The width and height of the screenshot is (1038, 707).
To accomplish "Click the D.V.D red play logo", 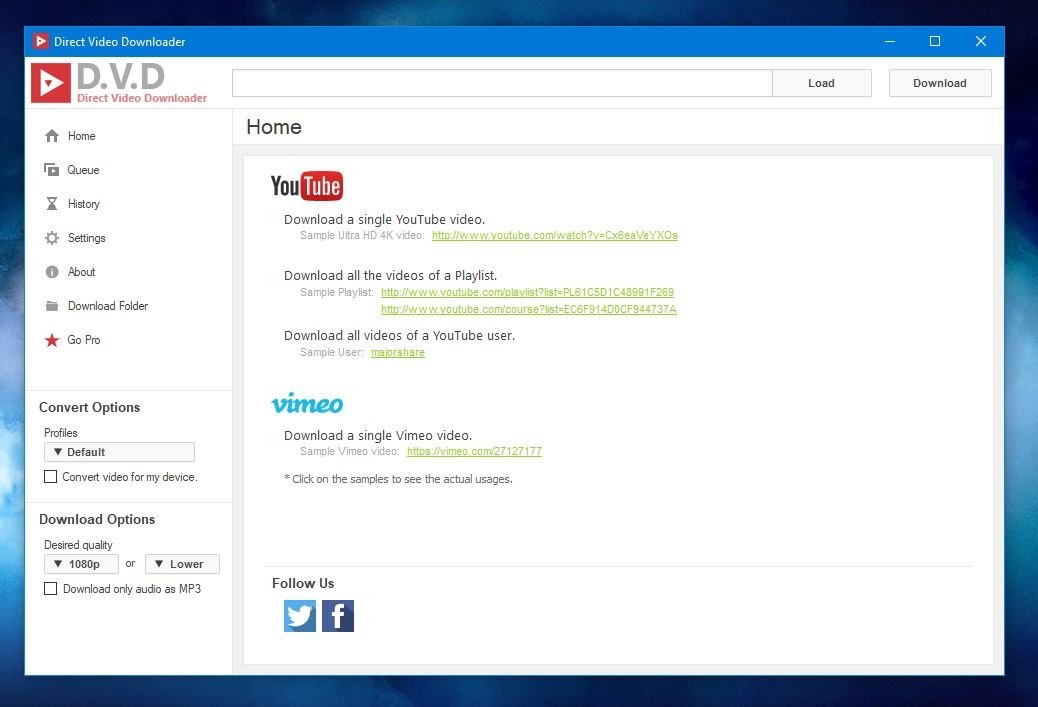I will coord(50,83).
